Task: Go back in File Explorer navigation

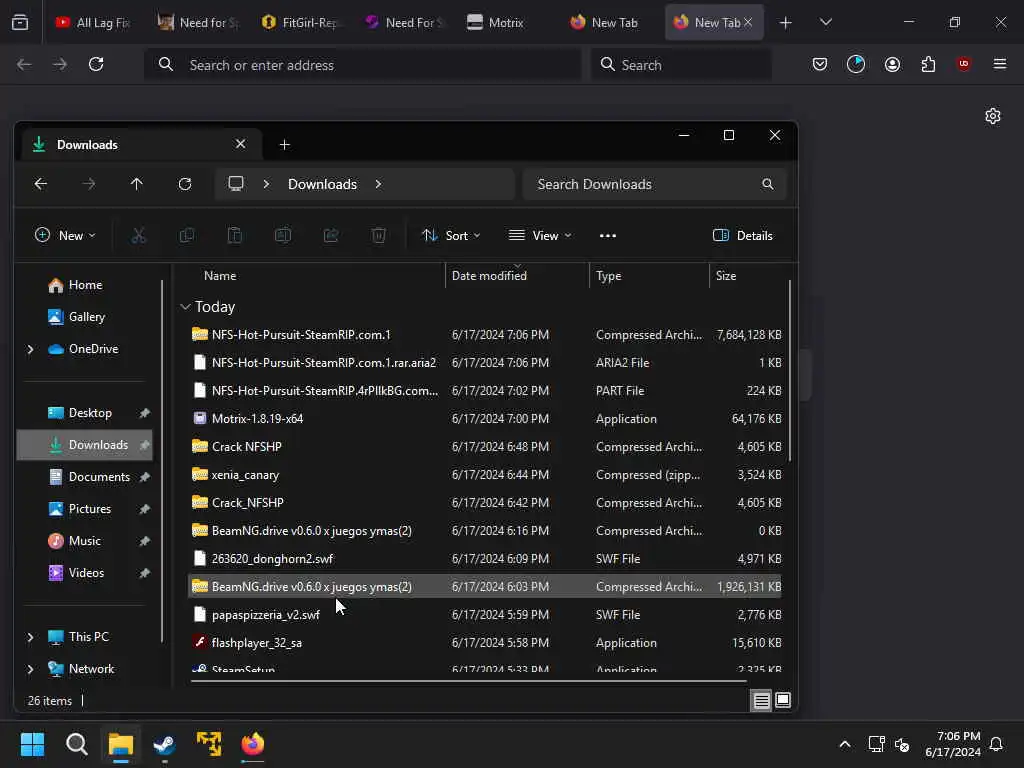Action: coord(40,184)
